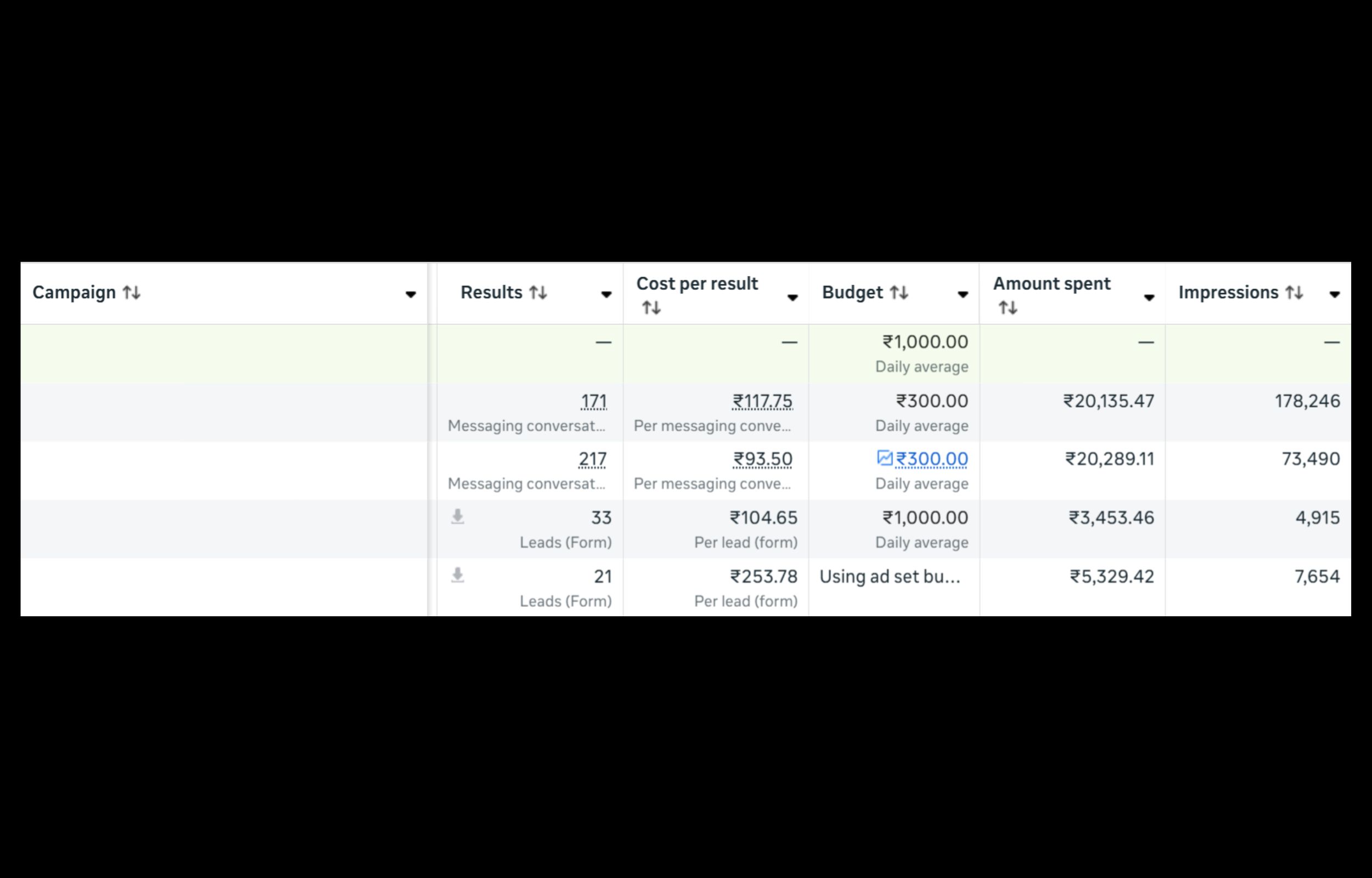
Task: Click the ₹93.50 cost per result
Action: [763, 459]
